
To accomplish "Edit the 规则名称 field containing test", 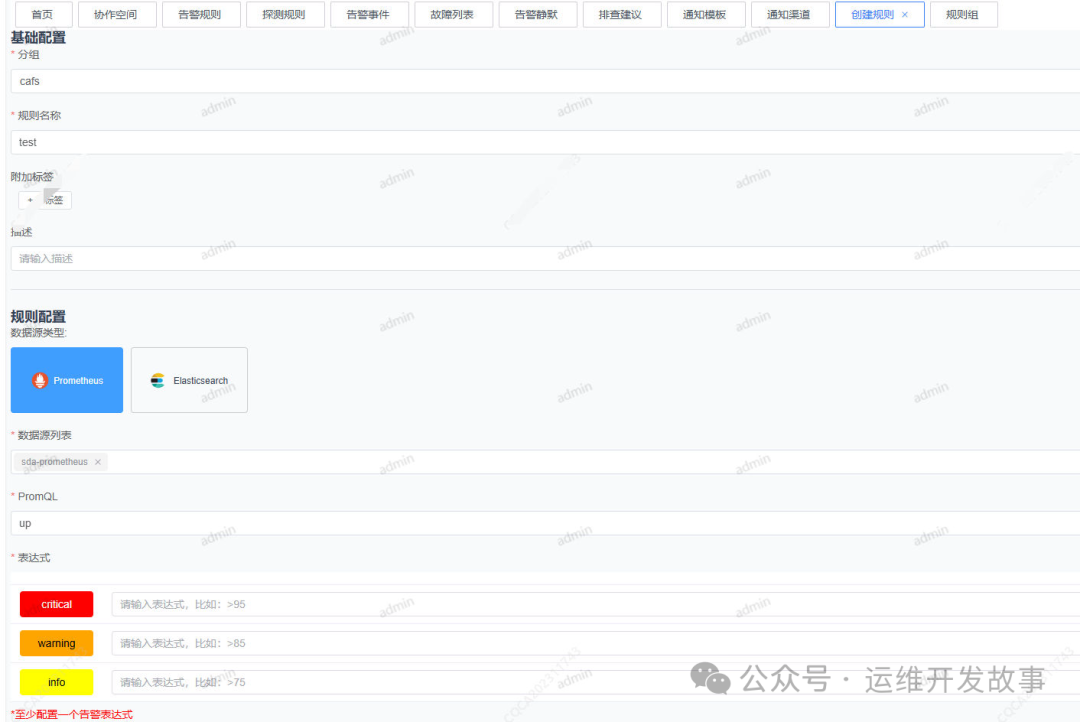I will pos(546,143).
